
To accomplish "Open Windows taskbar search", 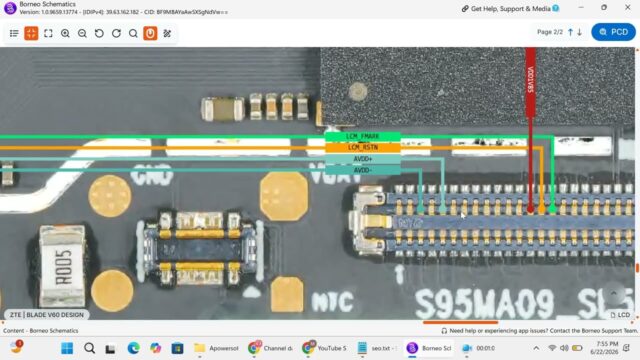I will tap(89, 348).
